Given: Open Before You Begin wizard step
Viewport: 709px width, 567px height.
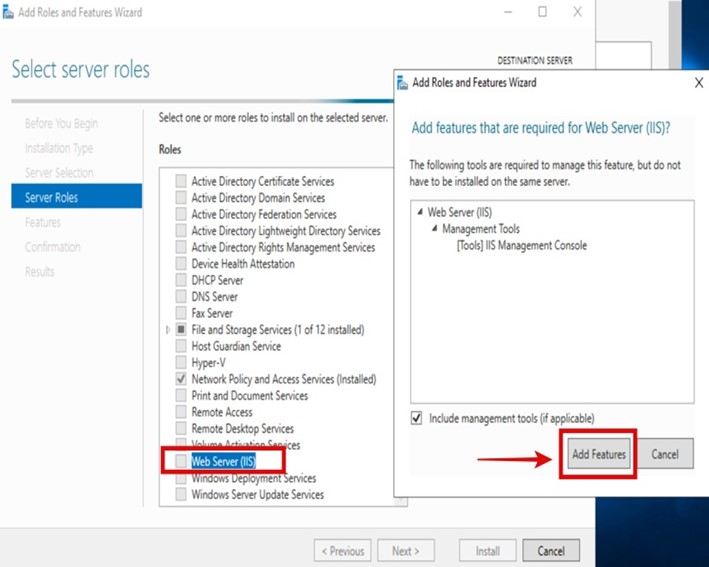Looking at the screenshot, I should 61,123.
